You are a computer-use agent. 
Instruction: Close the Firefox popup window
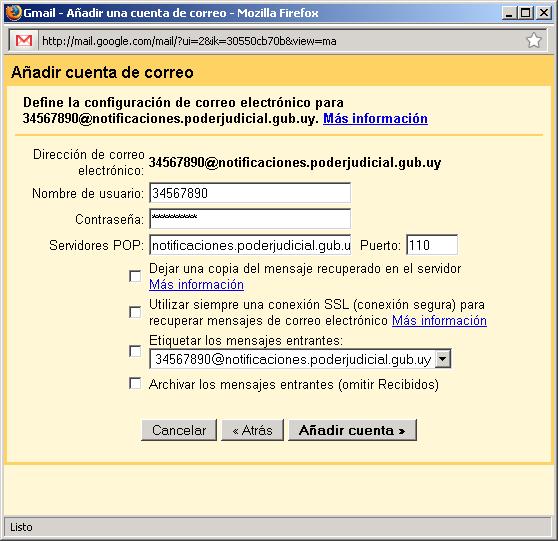tap(544, 13)
